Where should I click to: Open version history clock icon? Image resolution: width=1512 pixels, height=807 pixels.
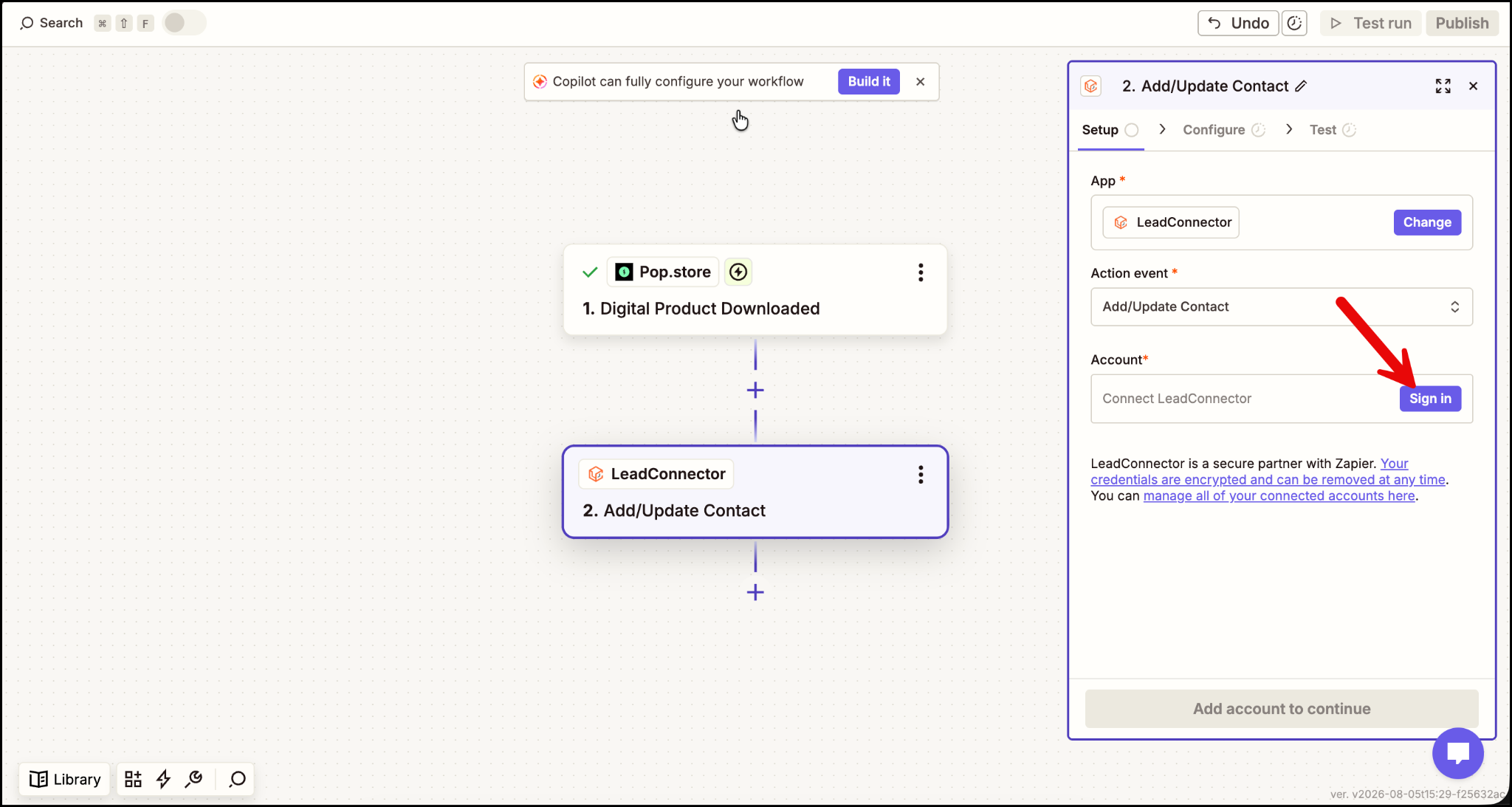tap(1294, 23)
